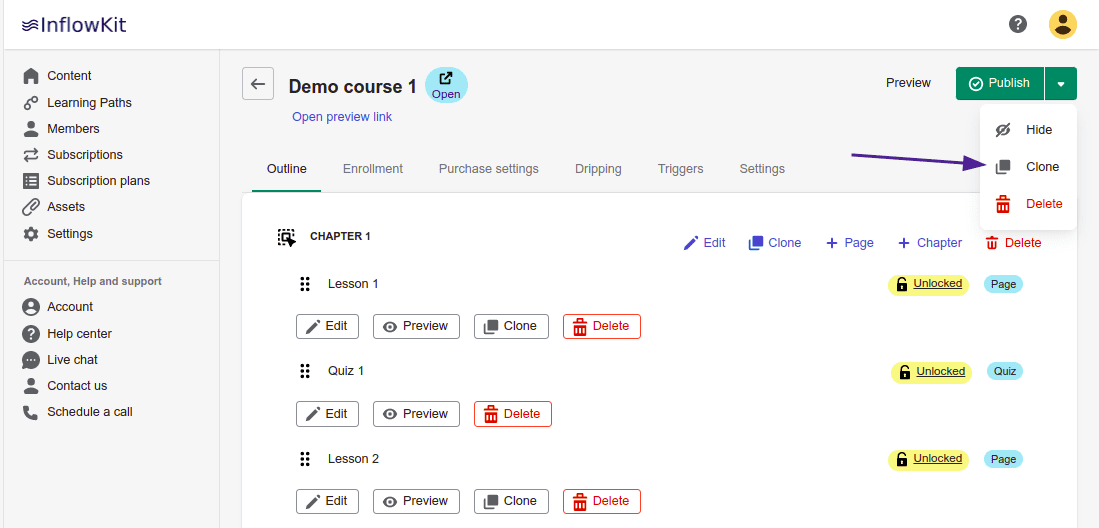Toggle Unlocked status for Lesson 2
The height and width of the screenshot is (528, 1099).
click(928, 459)
